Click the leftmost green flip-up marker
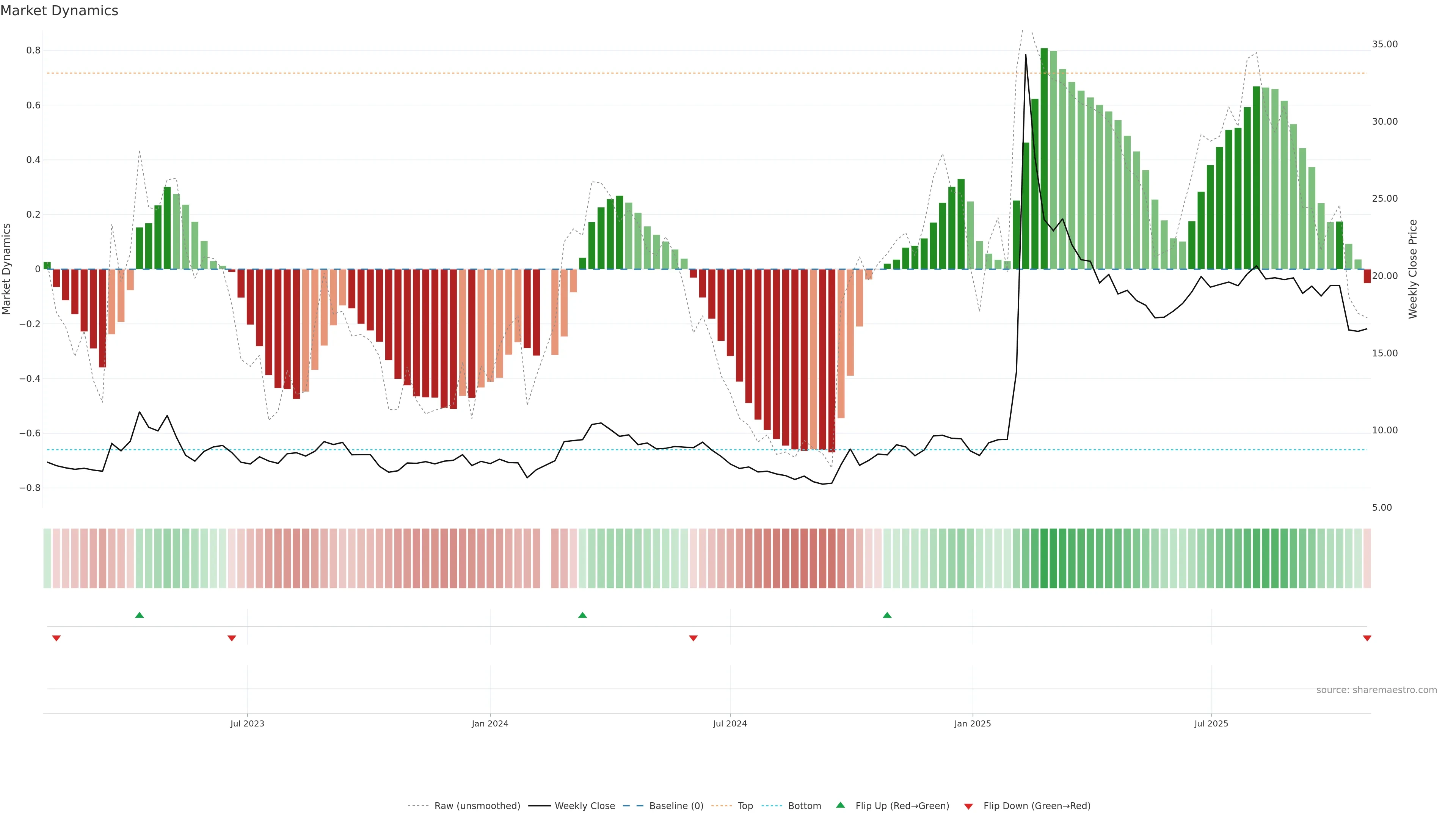The width and height of the screenshot is (1456, 819). 140,615
